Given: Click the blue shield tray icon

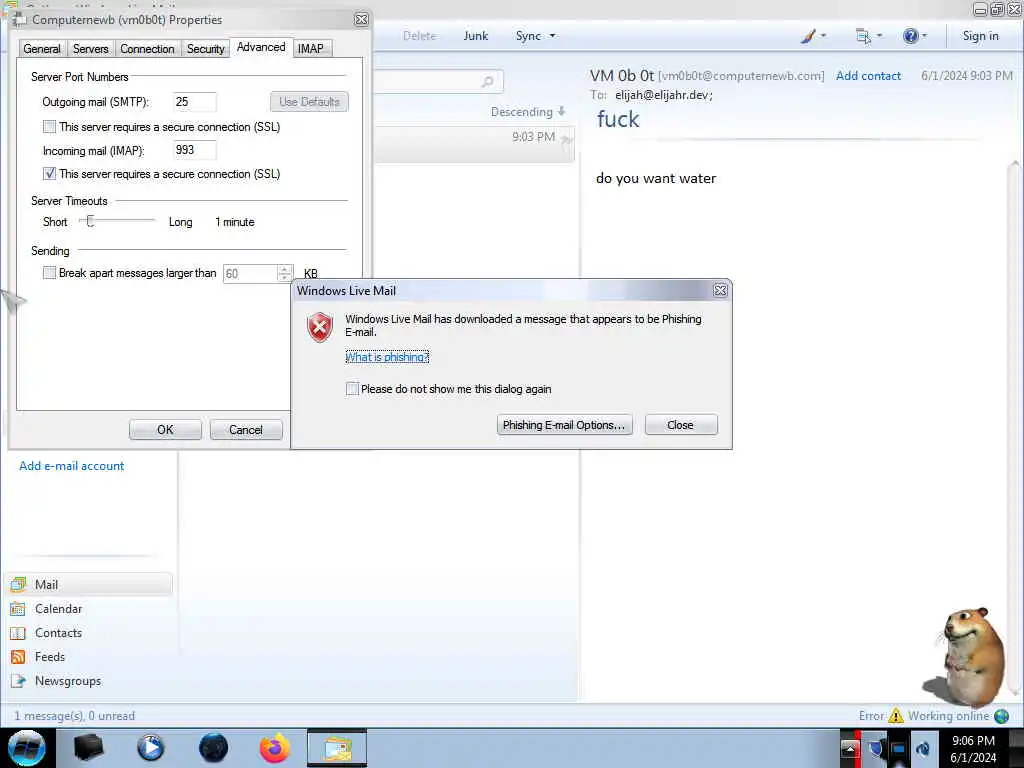Looking at the screenshot, I should pos(876,748).
